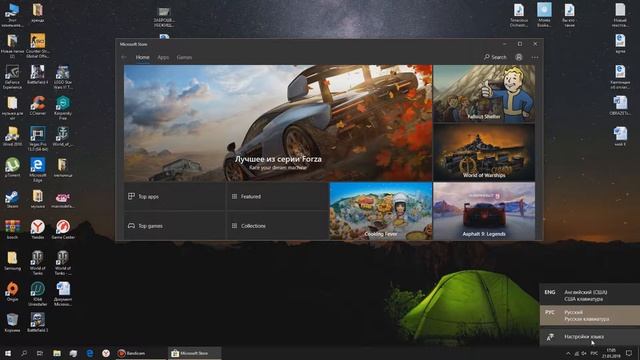Open Search in Microsoft Store
640x360 pixels.
pyautogui.click(x=495, y=57)
